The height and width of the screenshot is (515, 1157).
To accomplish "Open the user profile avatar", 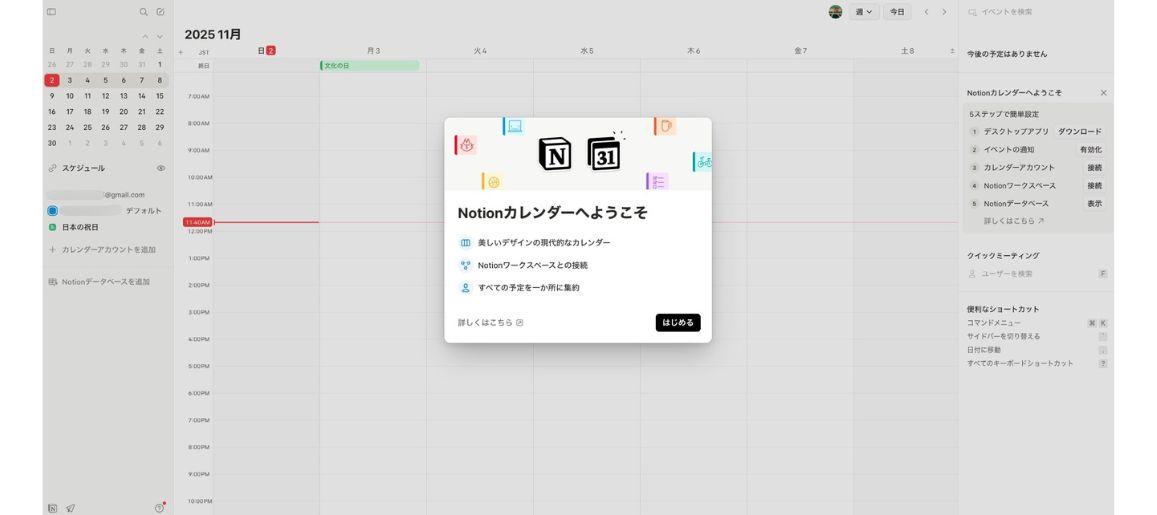I will click(835, 12).
